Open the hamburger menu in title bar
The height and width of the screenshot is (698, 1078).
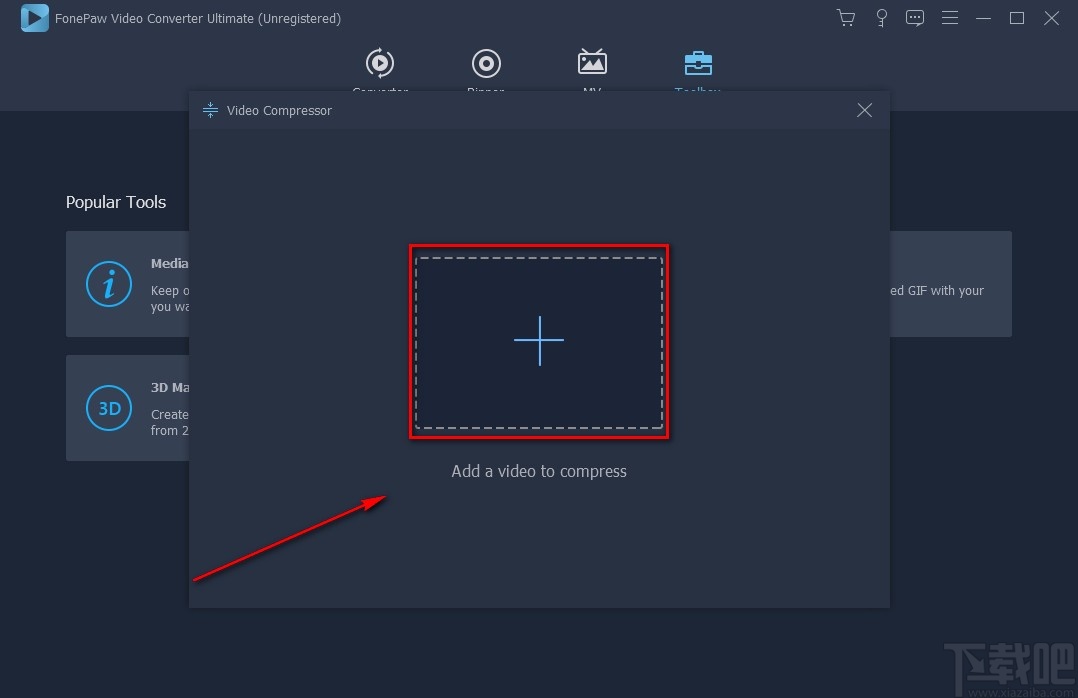coord(949,18)
